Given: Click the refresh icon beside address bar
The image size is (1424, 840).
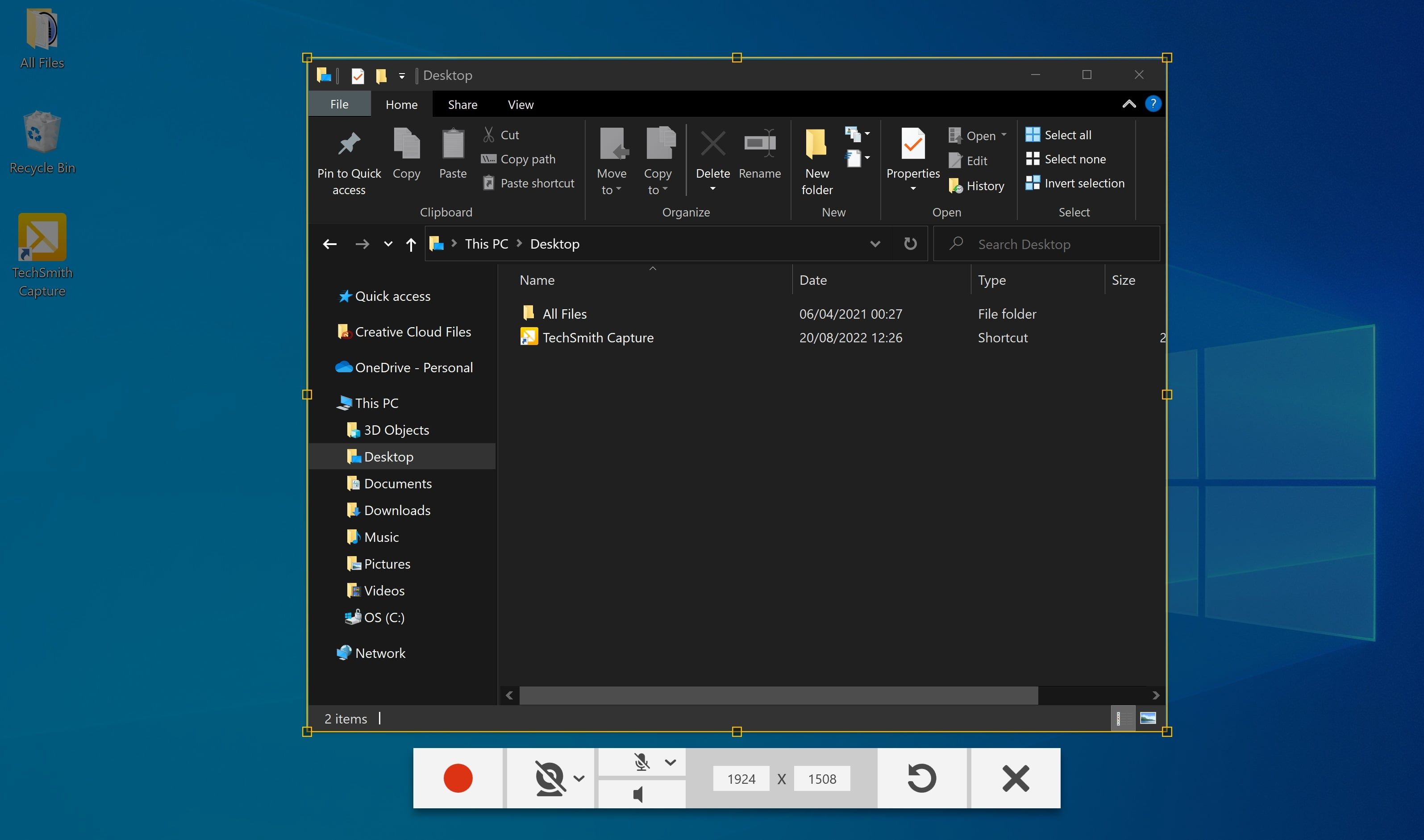Looking at the screenshot, I should click(x=910, y=243).
